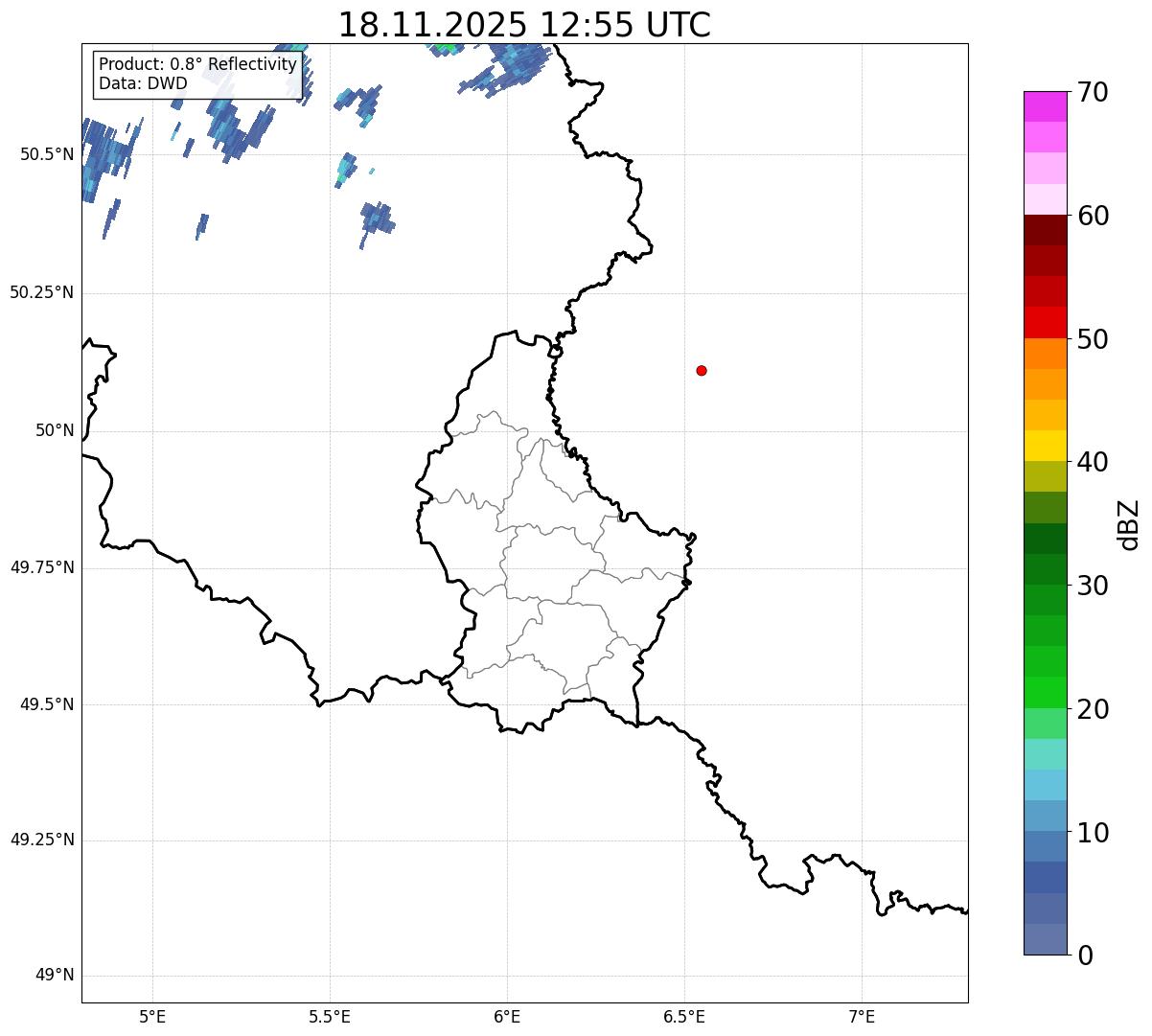
Task: Click the plot title showing 12:55 UTC
Action: click(524, 25)
